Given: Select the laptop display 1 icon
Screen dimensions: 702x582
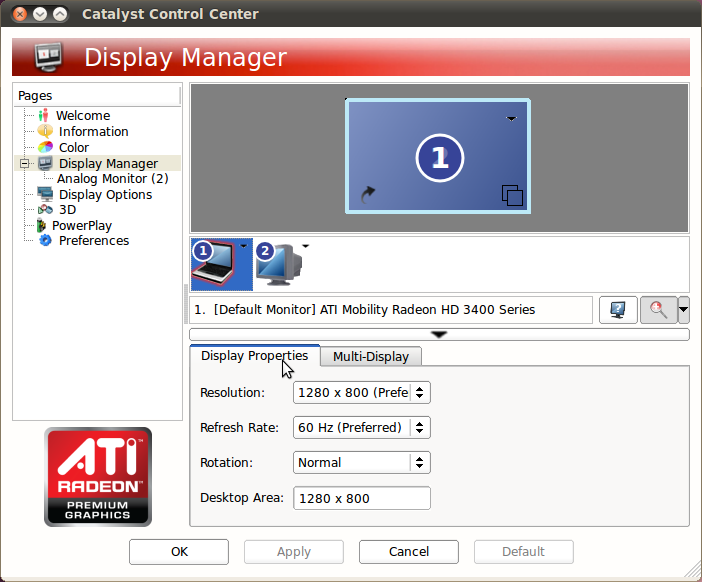Looking at the screenshot, I should pos(214,264).
